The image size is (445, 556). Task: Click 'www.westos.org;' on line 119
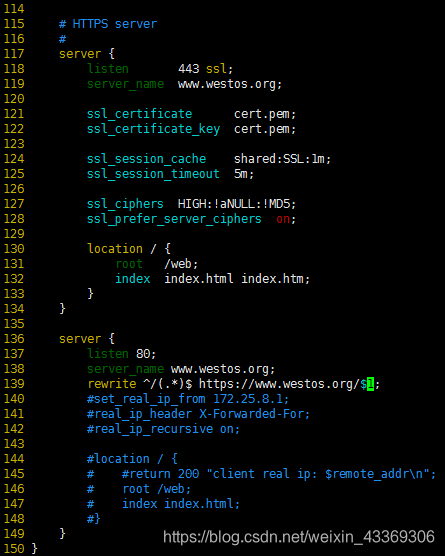[x=230, y=84]
